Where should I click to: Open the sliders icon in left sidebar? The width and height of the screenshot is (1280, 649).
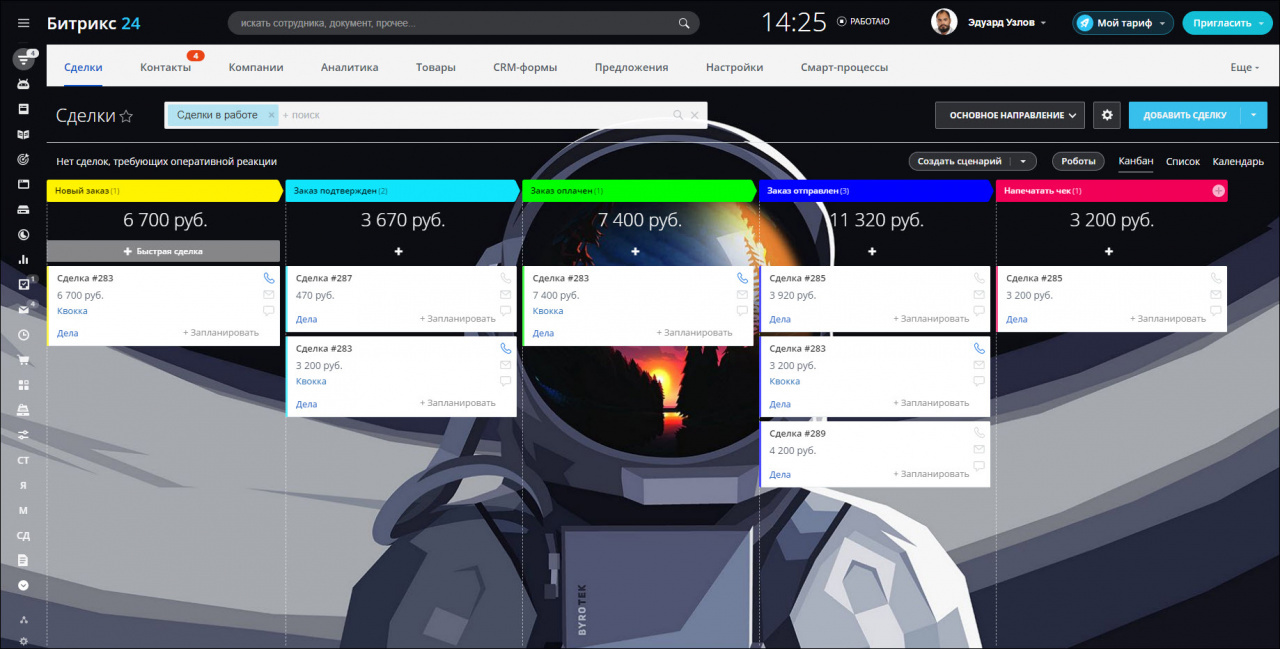click(x=23, y=435)
